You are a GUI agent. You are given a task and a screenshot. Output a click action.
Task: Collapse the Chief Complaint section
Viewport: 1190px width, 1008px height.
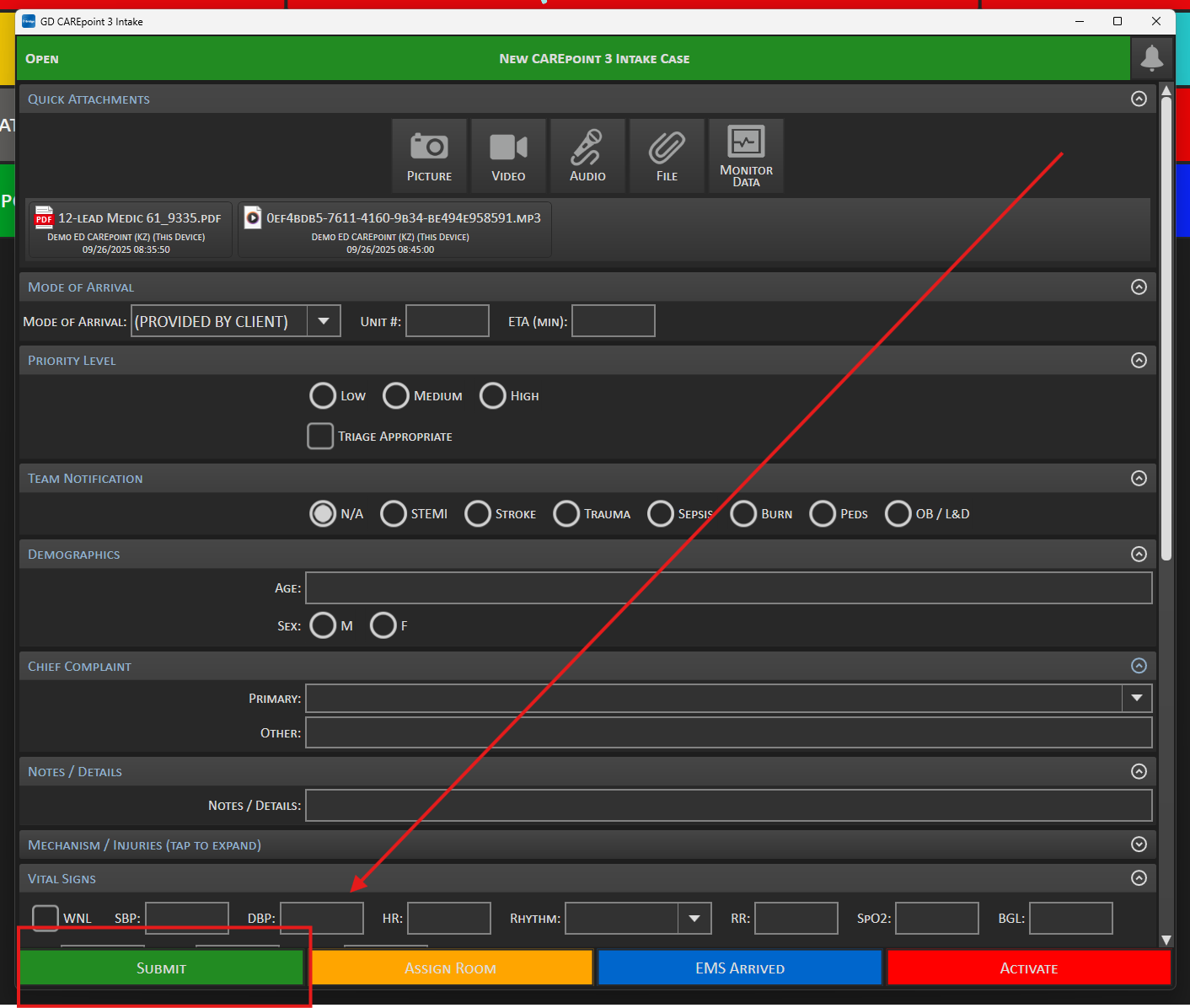coord(1139,666)
